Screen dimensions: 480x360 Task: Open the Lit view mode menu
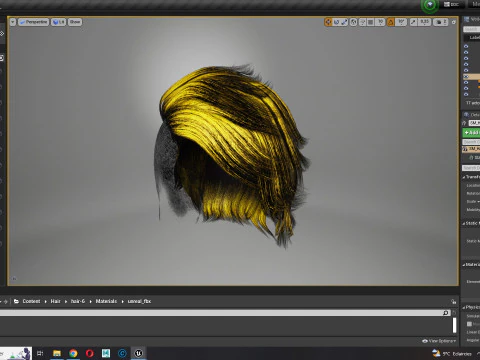[58, 22]
